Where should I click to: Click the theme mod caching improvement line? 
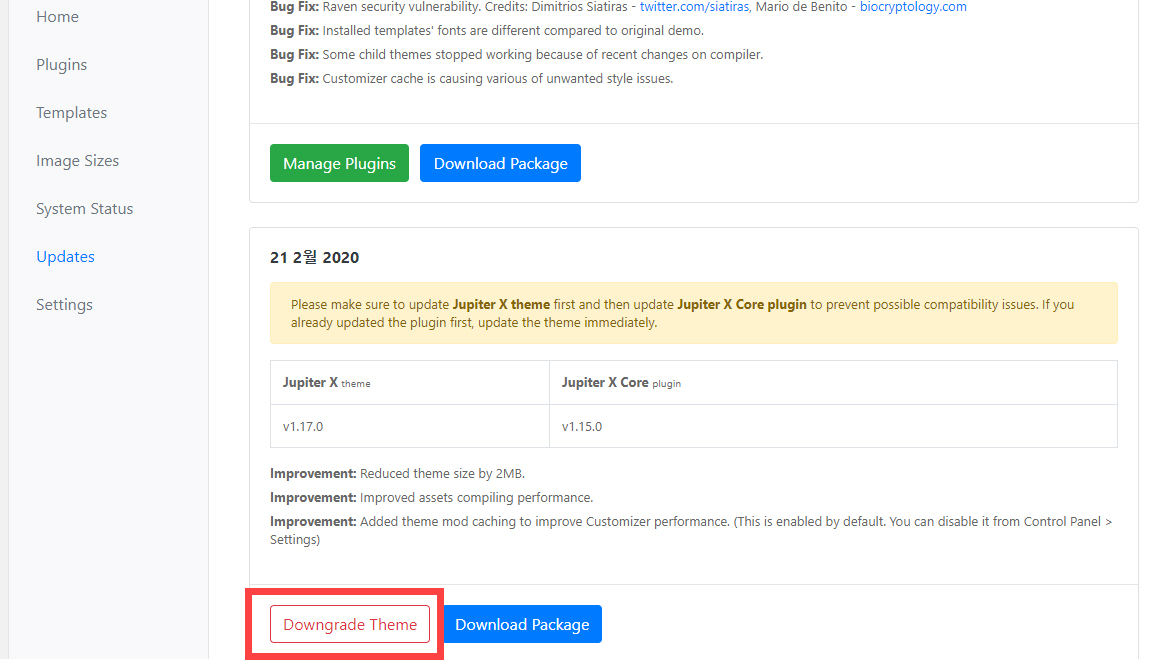(691, 530)
